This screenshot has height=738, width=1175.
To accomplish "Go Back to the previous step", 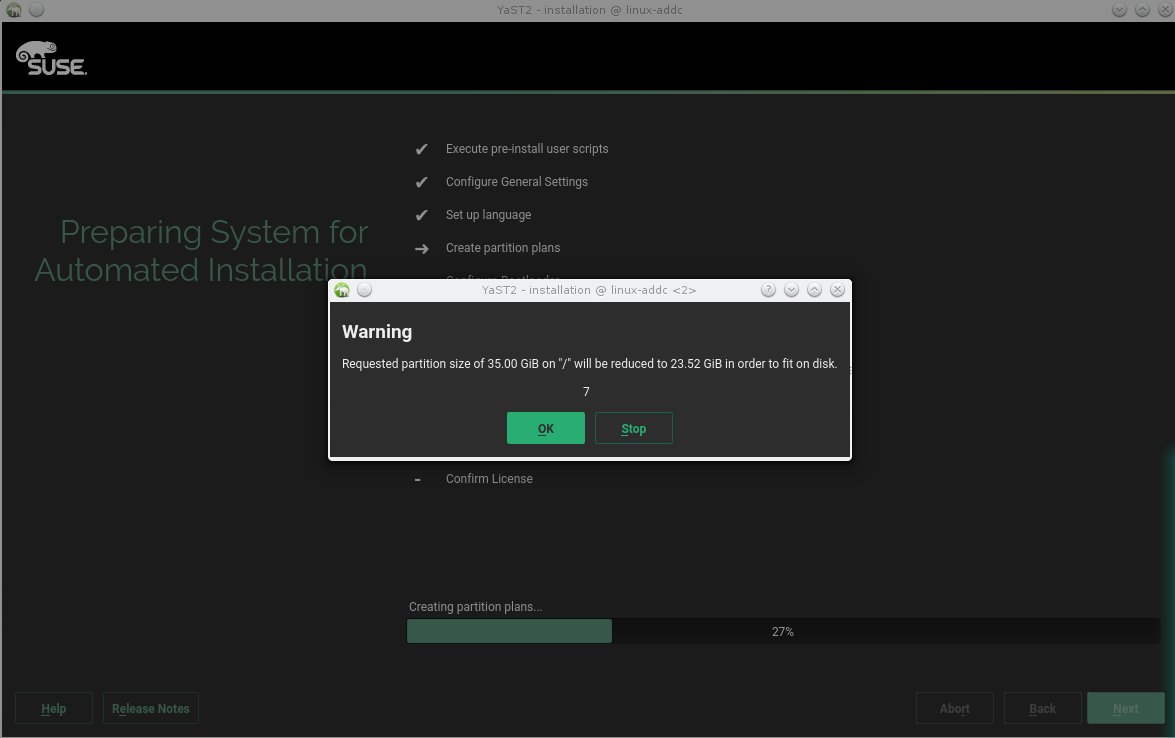I will pyautogui.click(x=1042, y=708).
